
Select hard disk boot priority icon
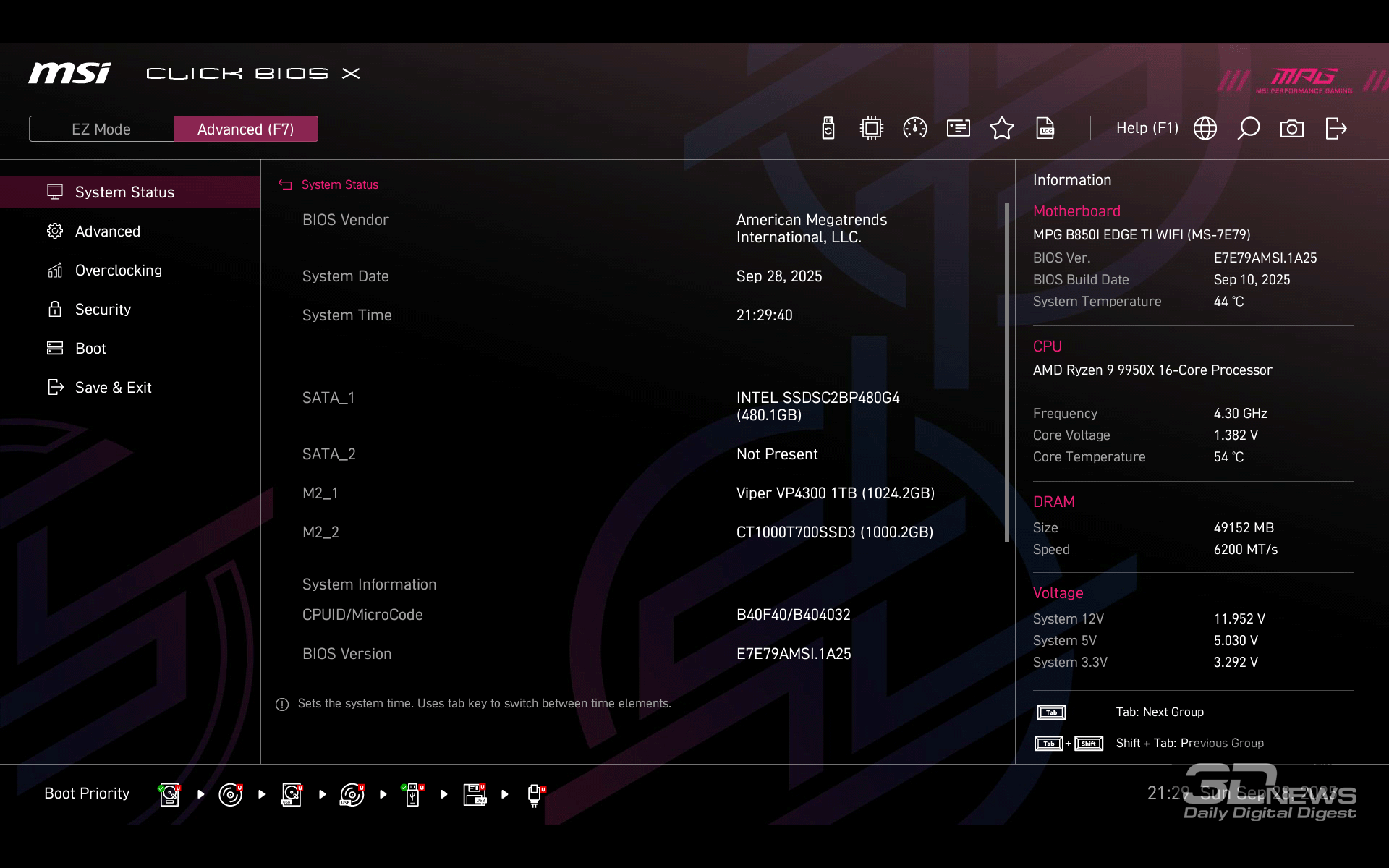click(169, 794)
